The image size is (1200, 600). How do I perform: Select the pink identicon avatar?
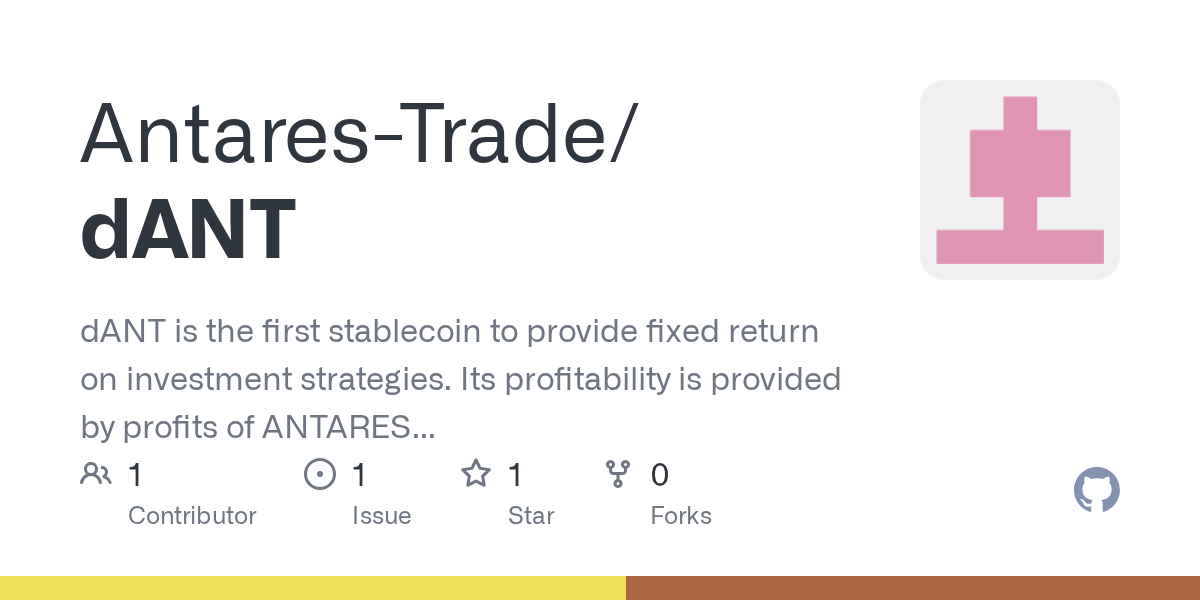pyautogui.click(x=1020, y=180)
